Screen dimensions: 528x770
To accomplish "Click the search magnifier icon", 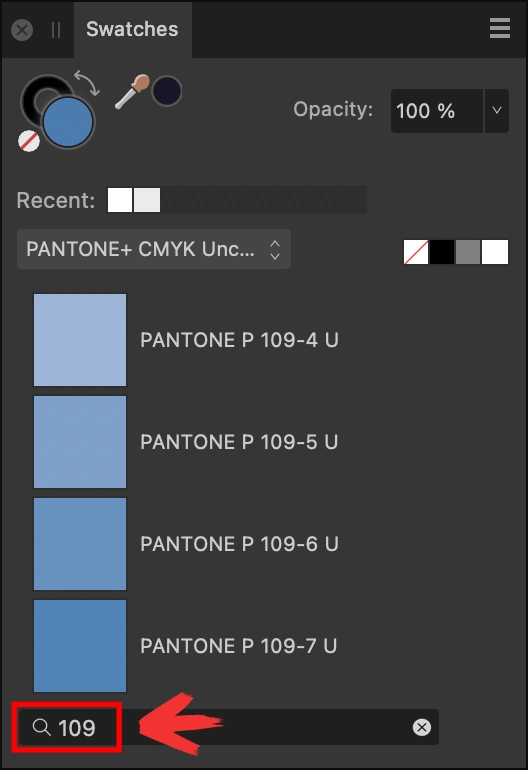I will (x=42, y=727).
